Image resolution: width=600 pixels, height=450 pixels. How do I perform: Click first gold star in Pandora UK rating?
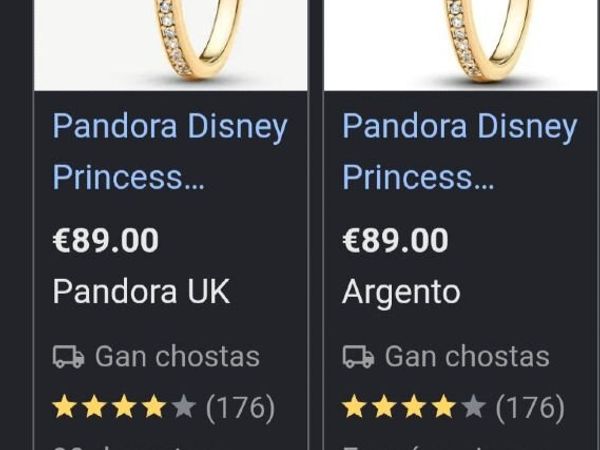click(65, 406)
